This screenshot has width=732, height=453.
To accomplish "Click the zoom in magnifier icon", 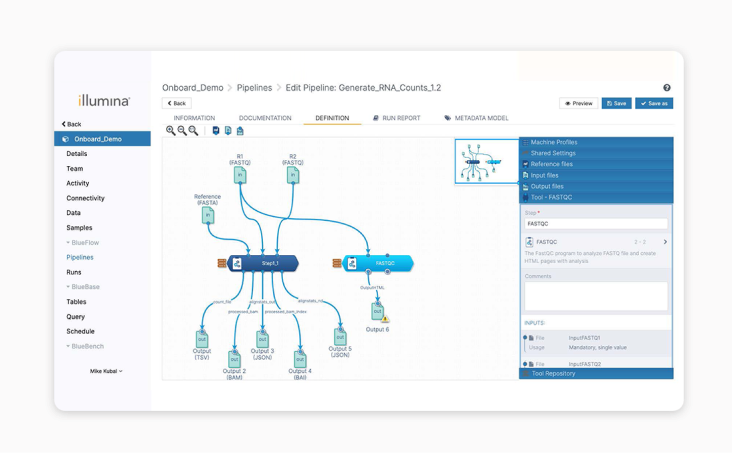I will pyautogui.click(x=171, y=131).
